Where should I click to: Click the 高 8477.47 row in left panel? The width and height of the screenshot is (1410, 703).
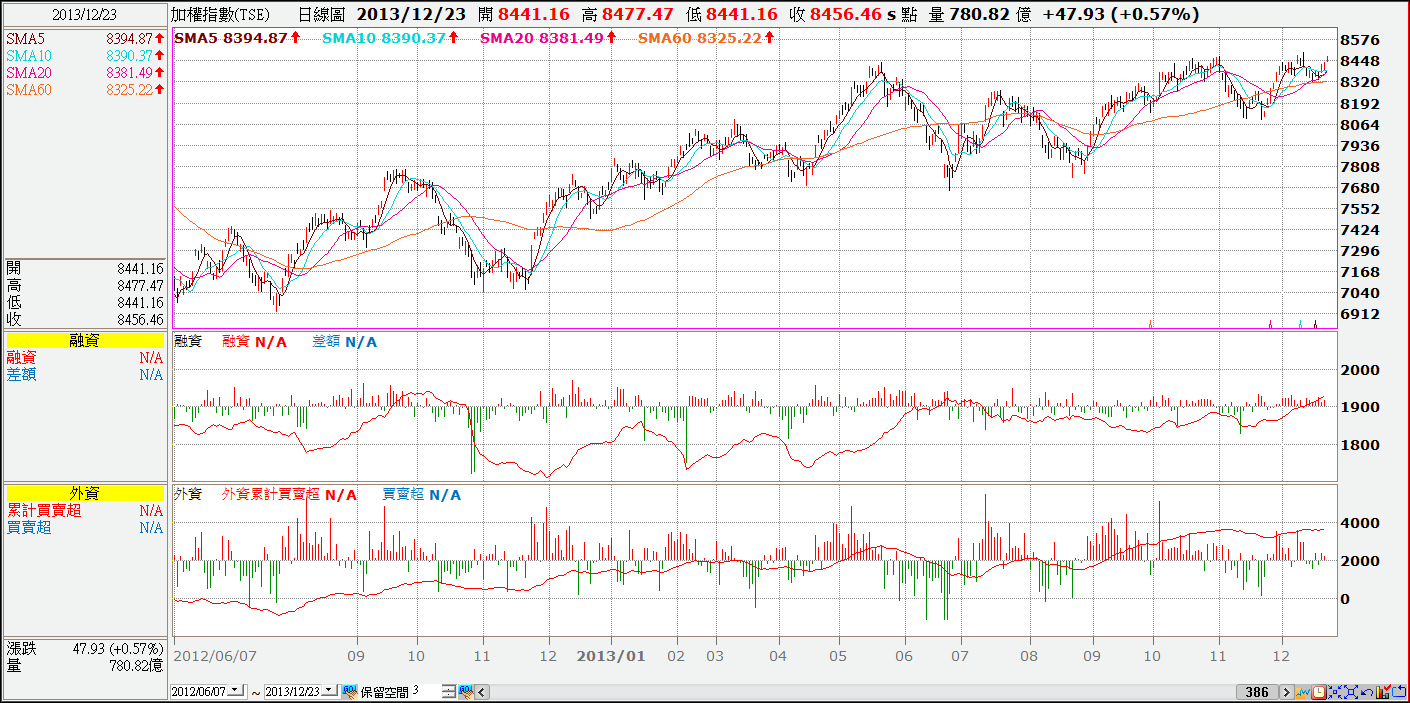tap(85, 285)
